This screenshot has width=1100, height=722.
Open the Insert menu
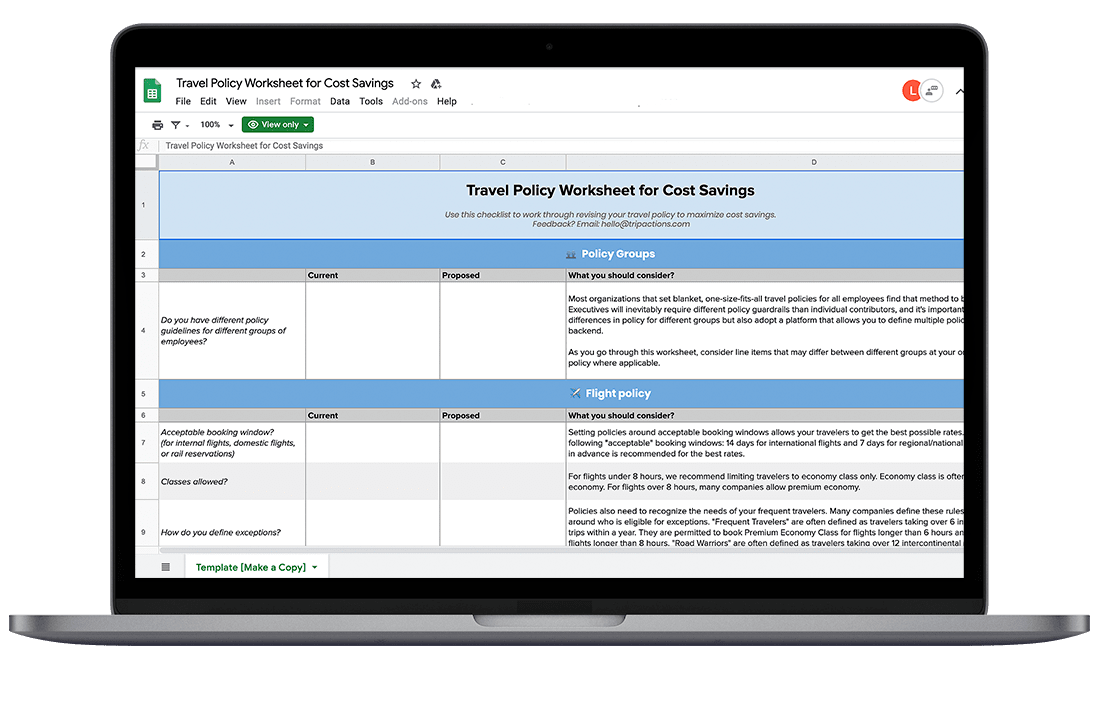(x=268, y=101)
